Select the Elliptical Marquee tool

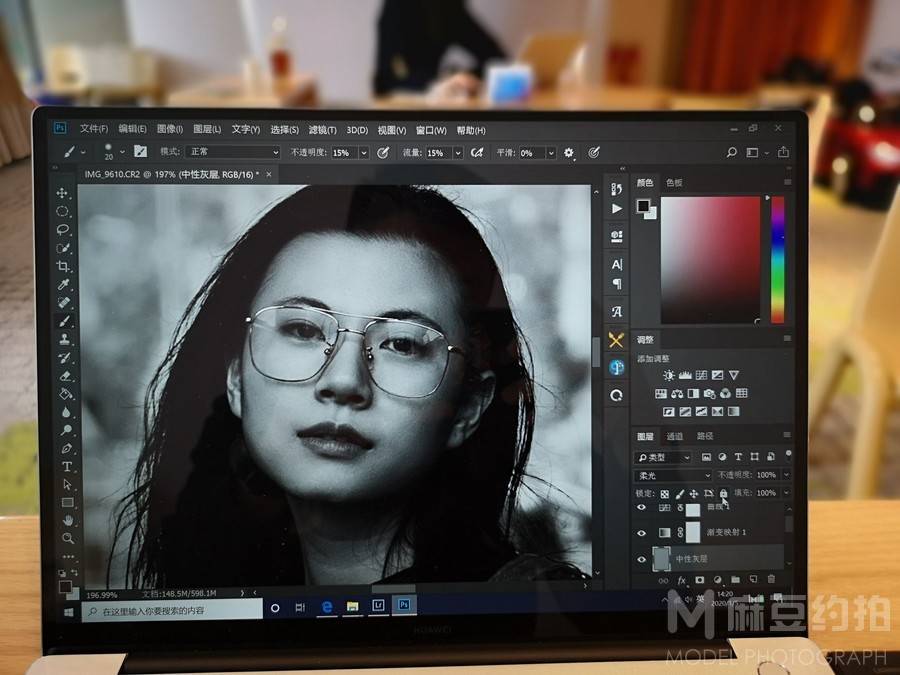[x=63, y=211]
